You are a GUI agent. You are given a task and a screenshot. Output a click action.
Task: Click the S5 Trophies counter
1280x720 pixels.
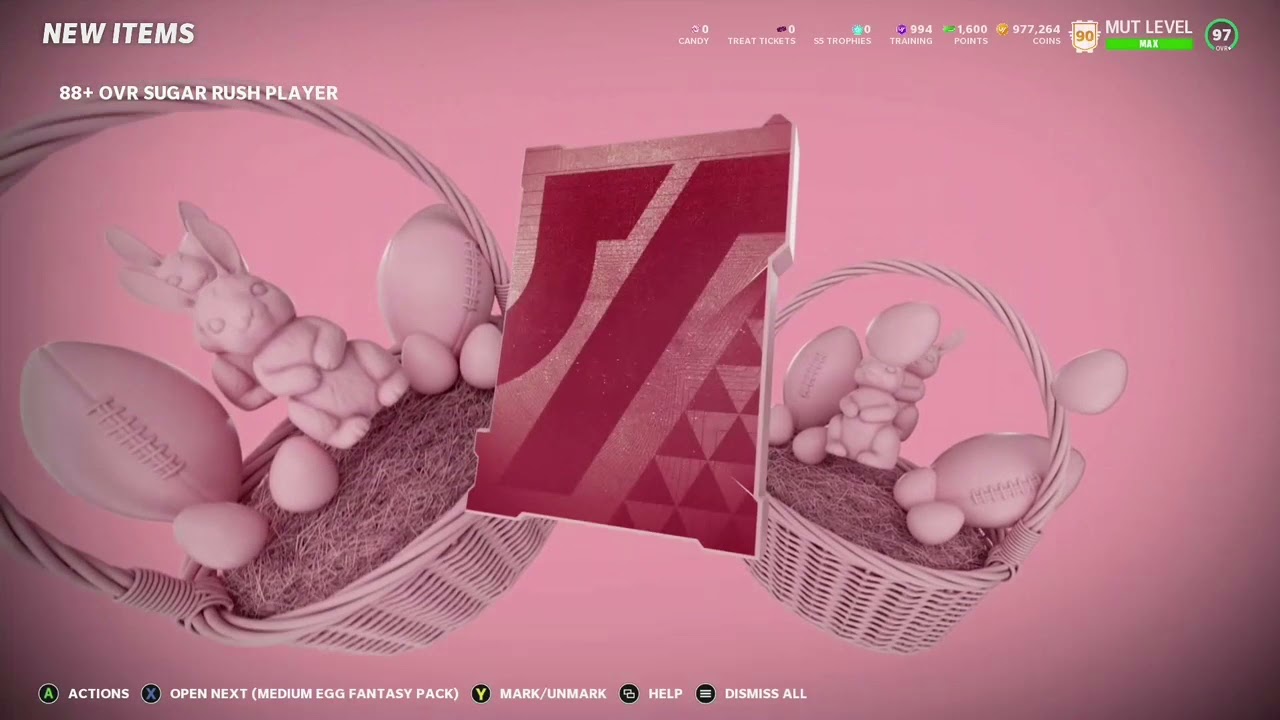tap(842, 35)
